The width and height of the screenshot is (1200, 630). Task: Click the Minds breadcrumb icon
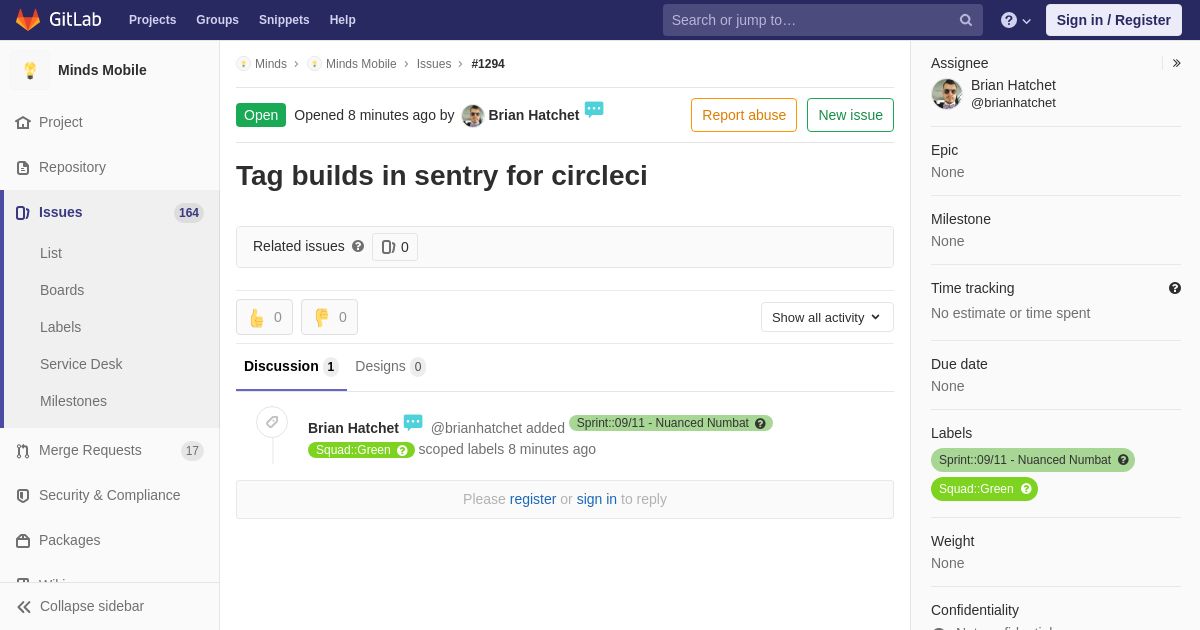[x=243, y=64]
